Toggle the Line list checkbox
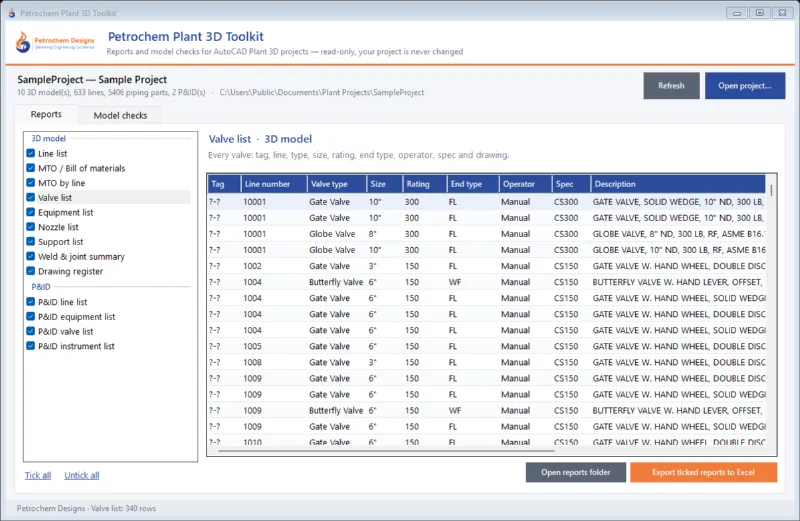800x521 pixels. 31,153
